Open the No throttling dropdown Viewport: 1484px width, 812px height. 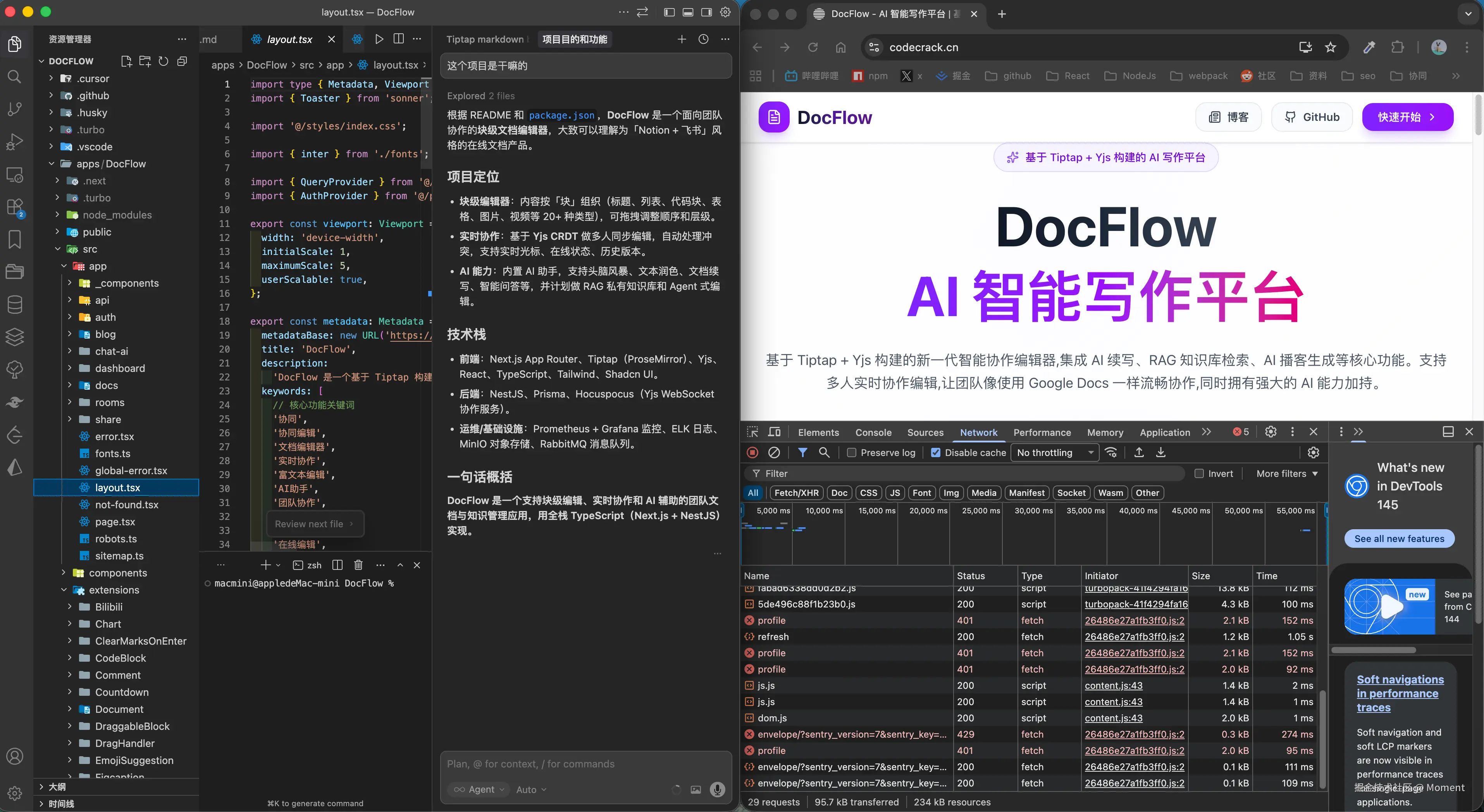pyautogui.click(x=1054, y=452)
